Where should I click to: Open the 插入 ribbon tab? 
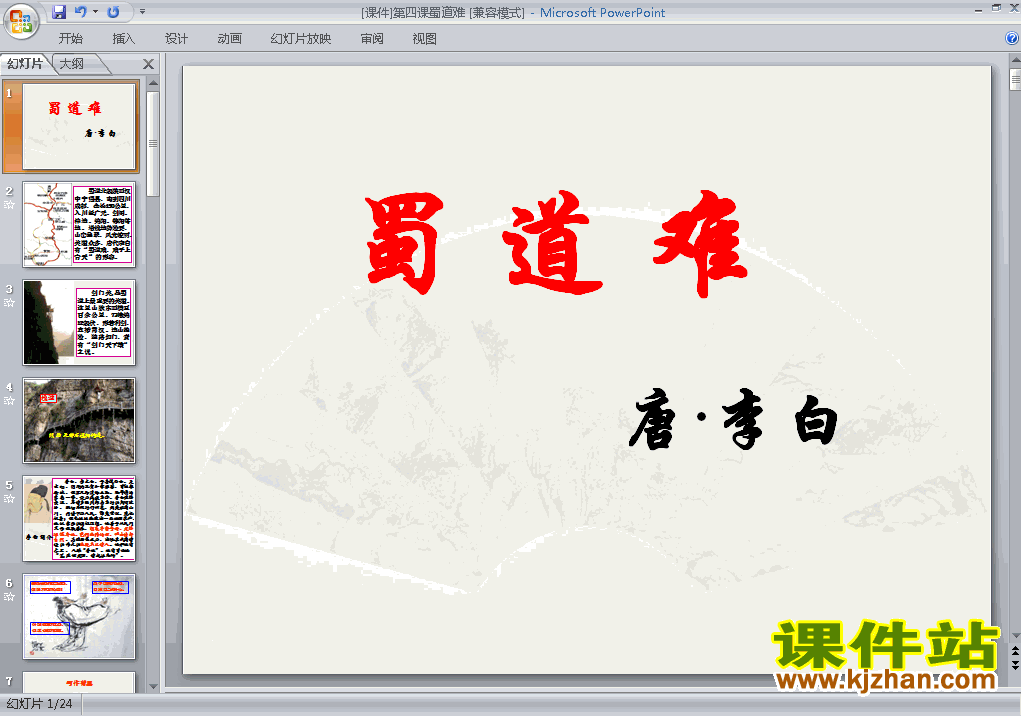pyautogui.click(x=124, y=38)
